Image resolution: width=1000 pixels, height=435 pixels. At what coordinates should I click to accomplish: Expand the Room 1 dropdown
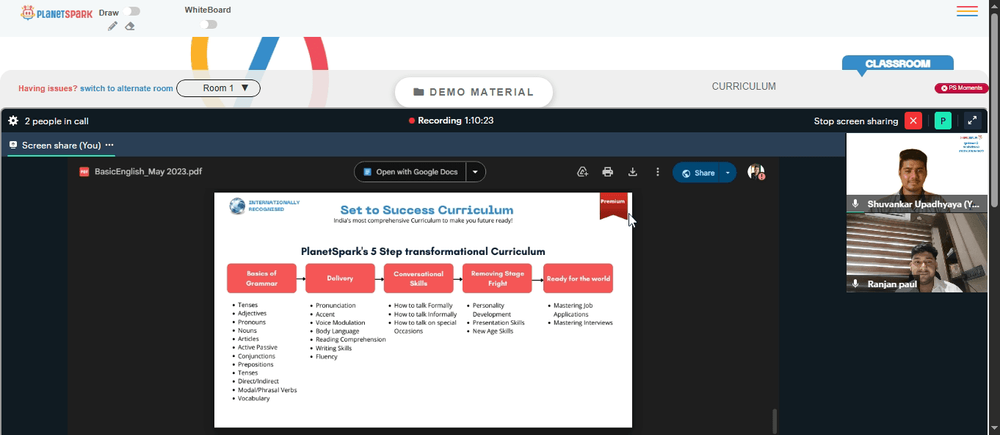click(x=218, y=88)
